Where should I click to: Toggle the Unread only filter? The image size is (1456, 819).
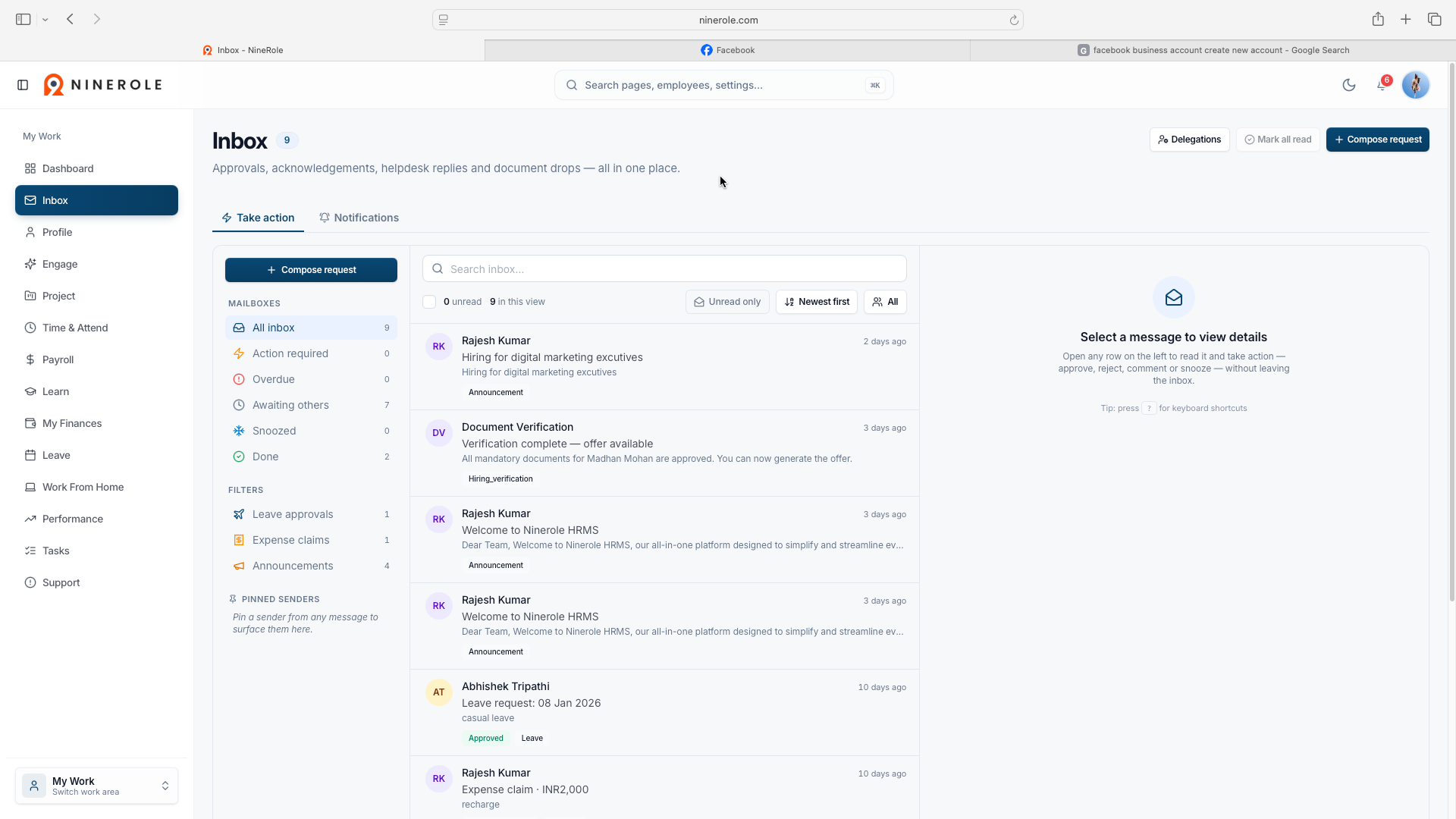pos(727,302)
